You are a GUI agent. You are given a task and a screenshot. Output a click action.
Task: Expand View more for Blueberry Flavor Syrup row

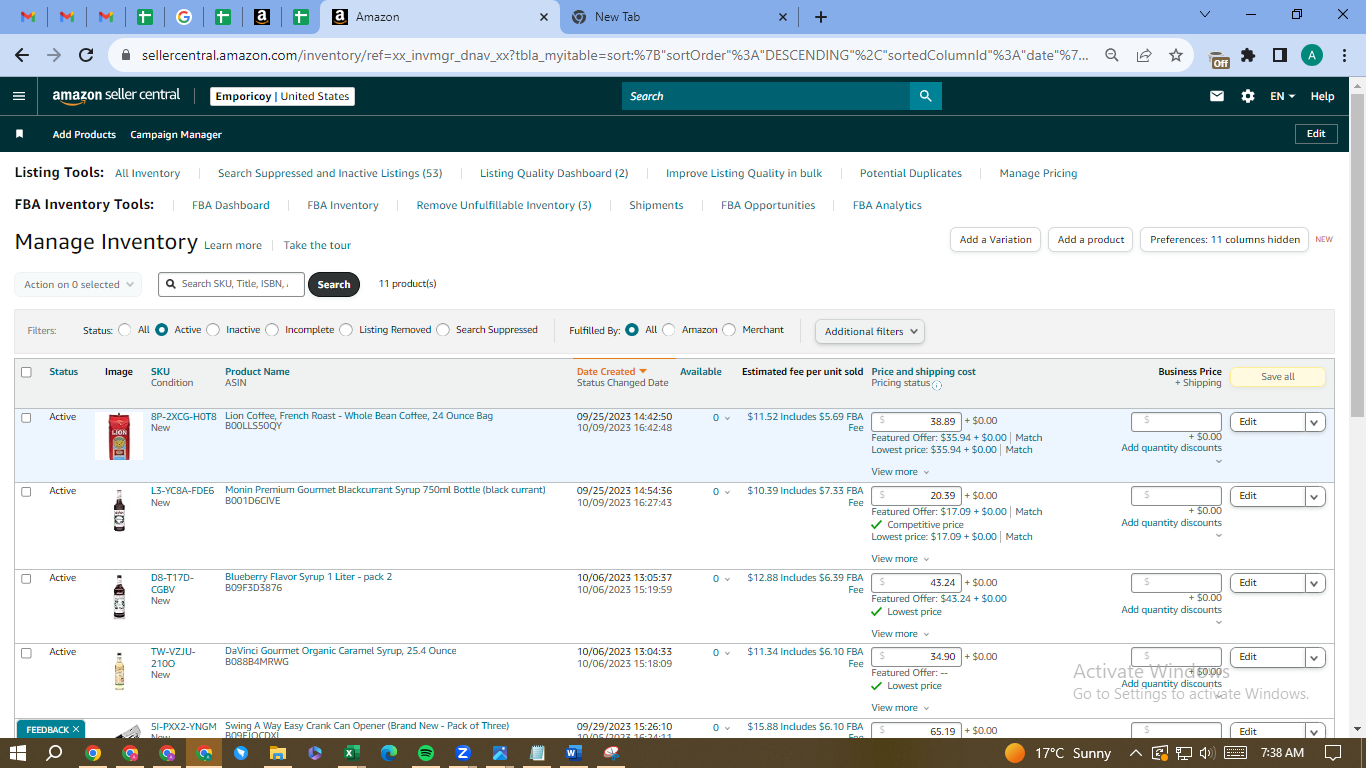coord(900,634)
